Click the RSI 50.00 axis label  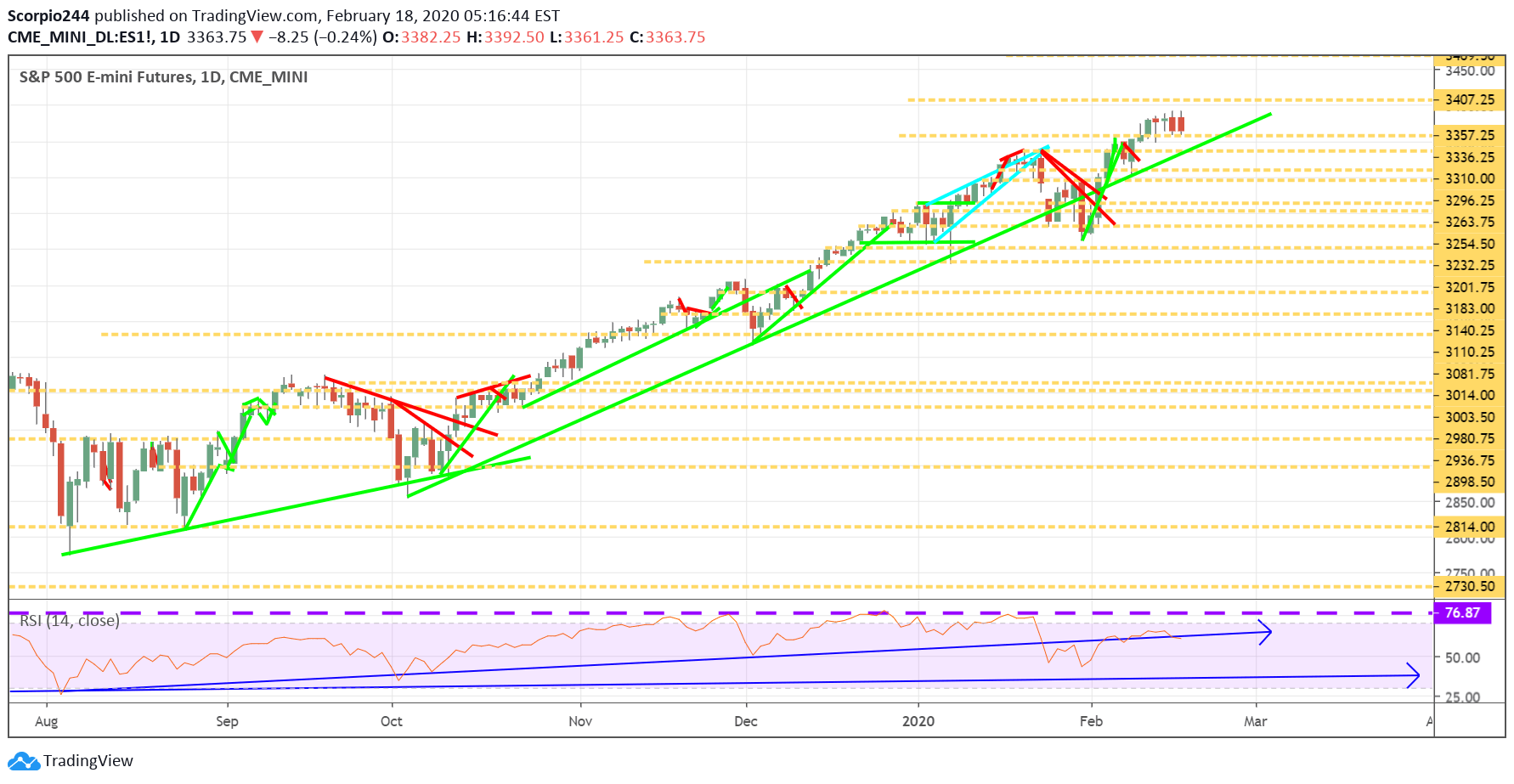coord(1462,657)
